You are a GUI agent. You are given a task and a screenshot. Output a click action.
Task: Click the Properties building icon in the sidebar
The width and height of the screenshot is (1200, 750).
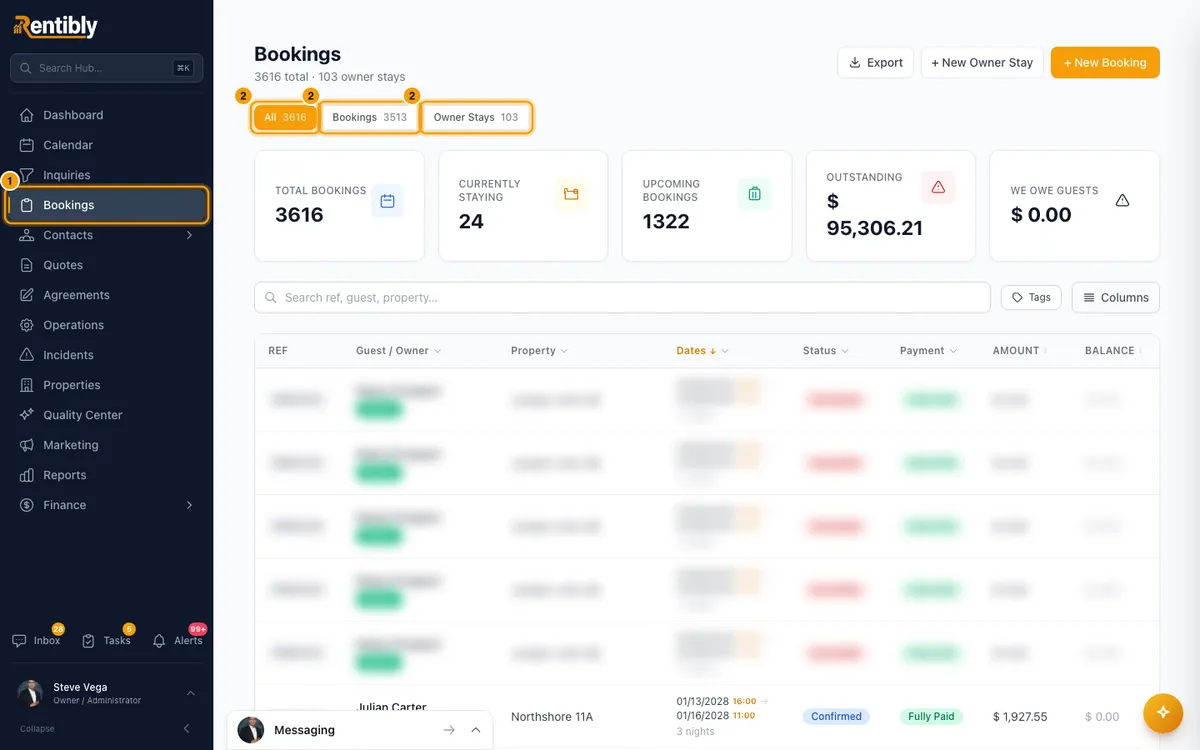point(27,385)
